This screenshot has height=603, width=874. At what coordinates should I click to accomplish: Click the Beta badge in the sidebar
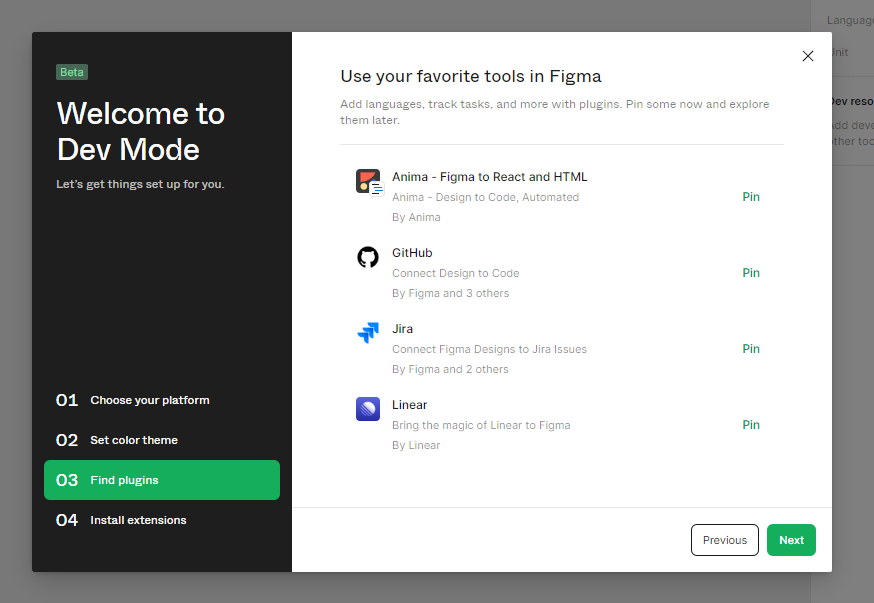[71, 71]
